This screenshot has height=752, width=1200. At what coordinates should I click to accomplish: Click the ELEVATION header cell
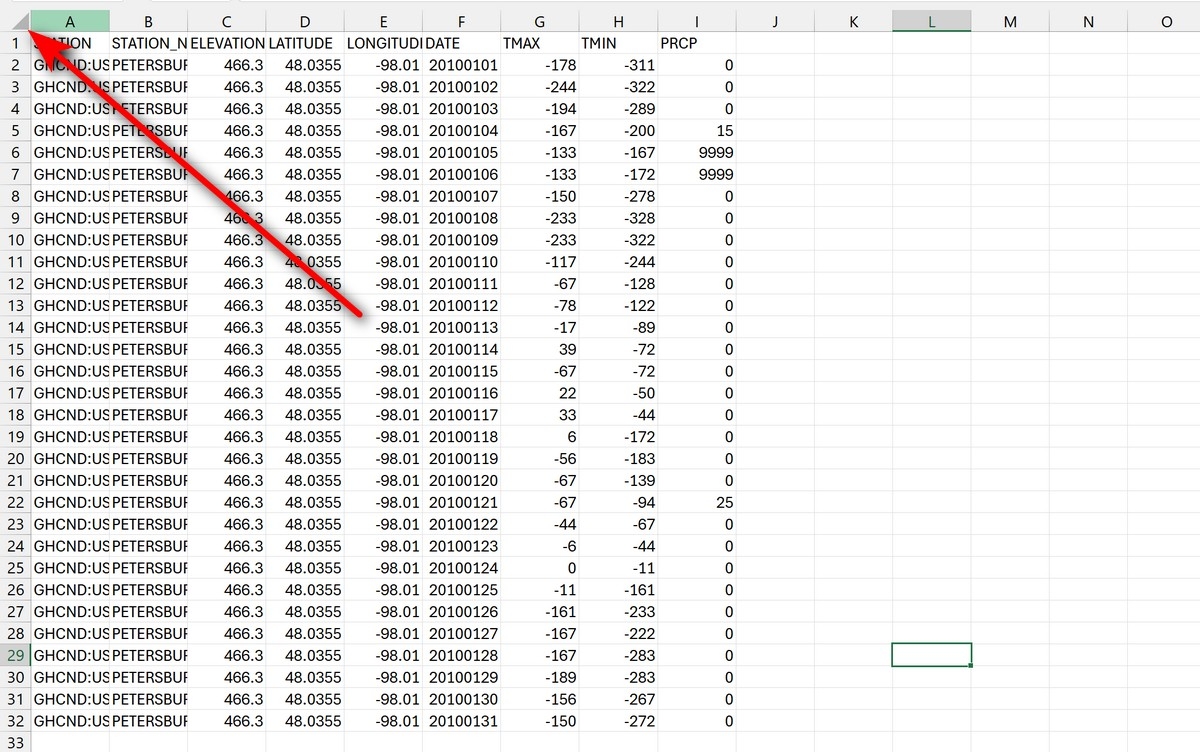pos(227,43)
